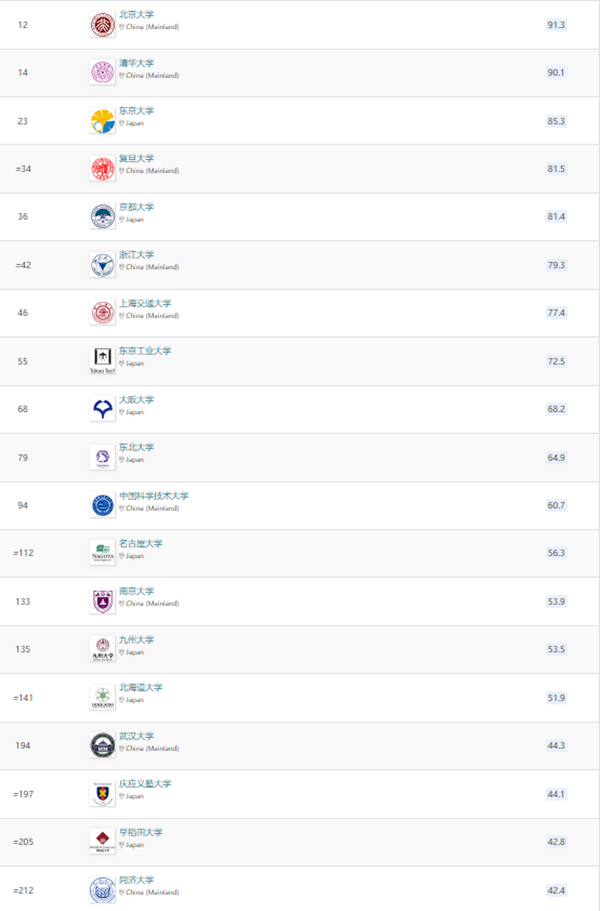The width and height of the screenshot is (600, 911).
Task: Click the Osaka University (大阪大学) logo
Action: pyautogui.click(x=103, y=409)
